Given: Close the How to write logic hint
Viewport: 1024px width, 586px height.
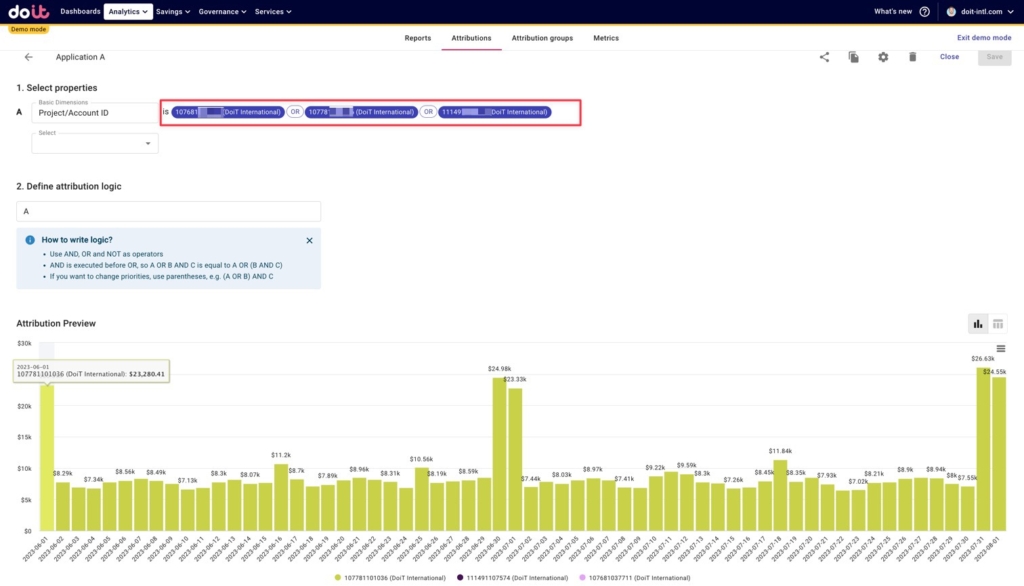Looking at the screenshot, I should 310,240.
